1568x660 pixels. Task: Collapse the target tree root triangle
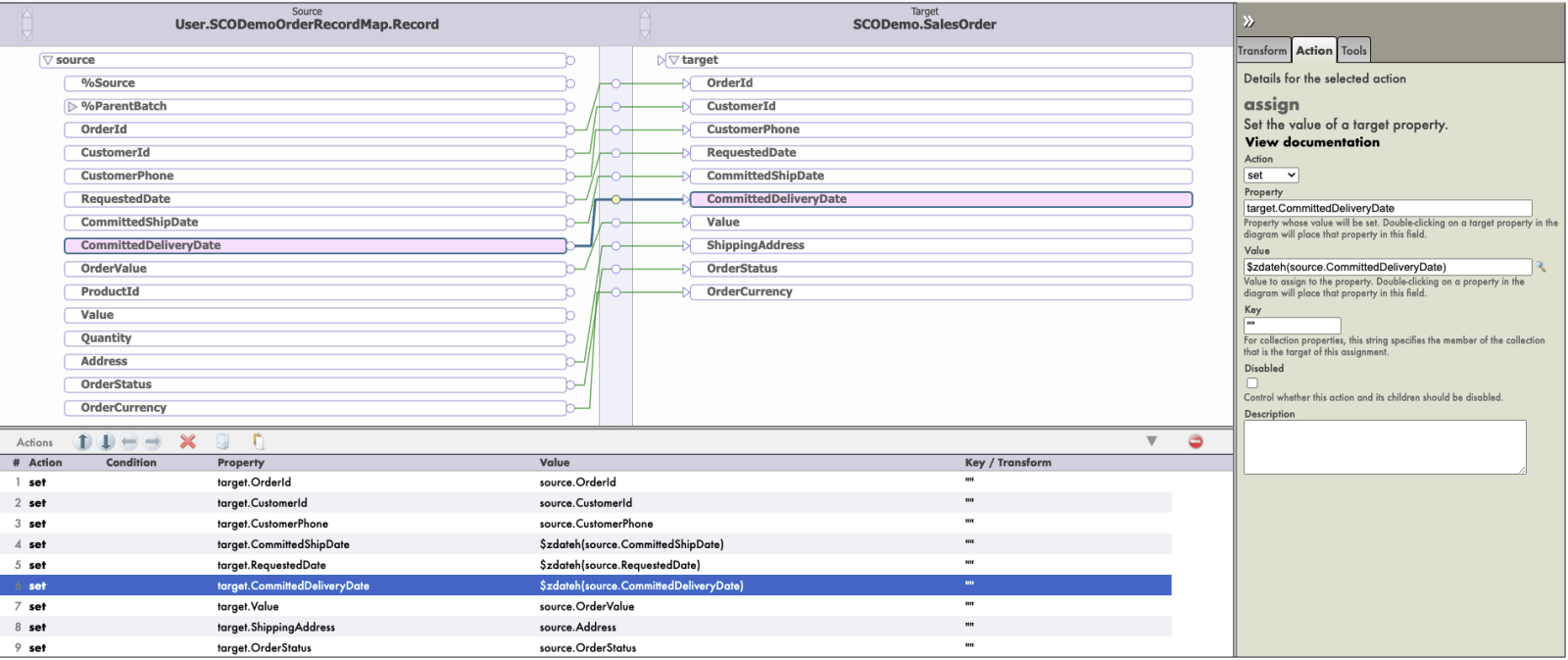click(673, 61)
